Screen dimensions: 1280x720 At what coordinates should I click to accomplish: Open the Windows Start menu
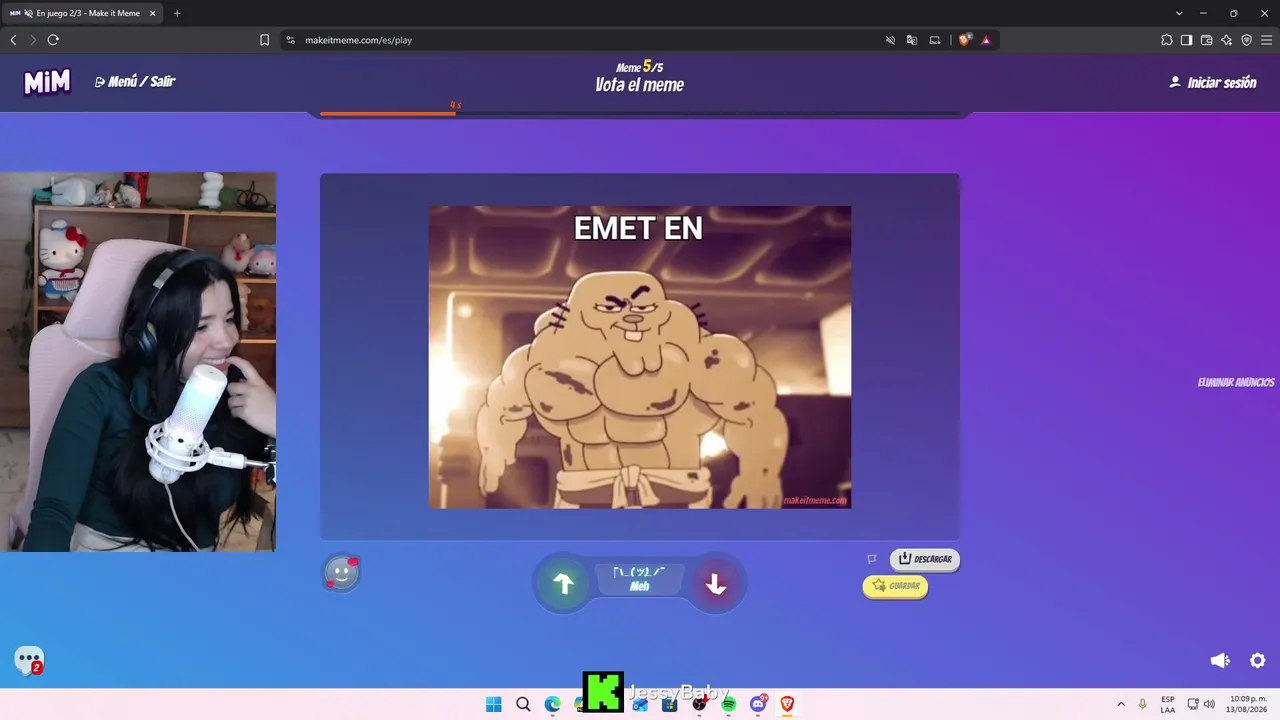(494, 704)
